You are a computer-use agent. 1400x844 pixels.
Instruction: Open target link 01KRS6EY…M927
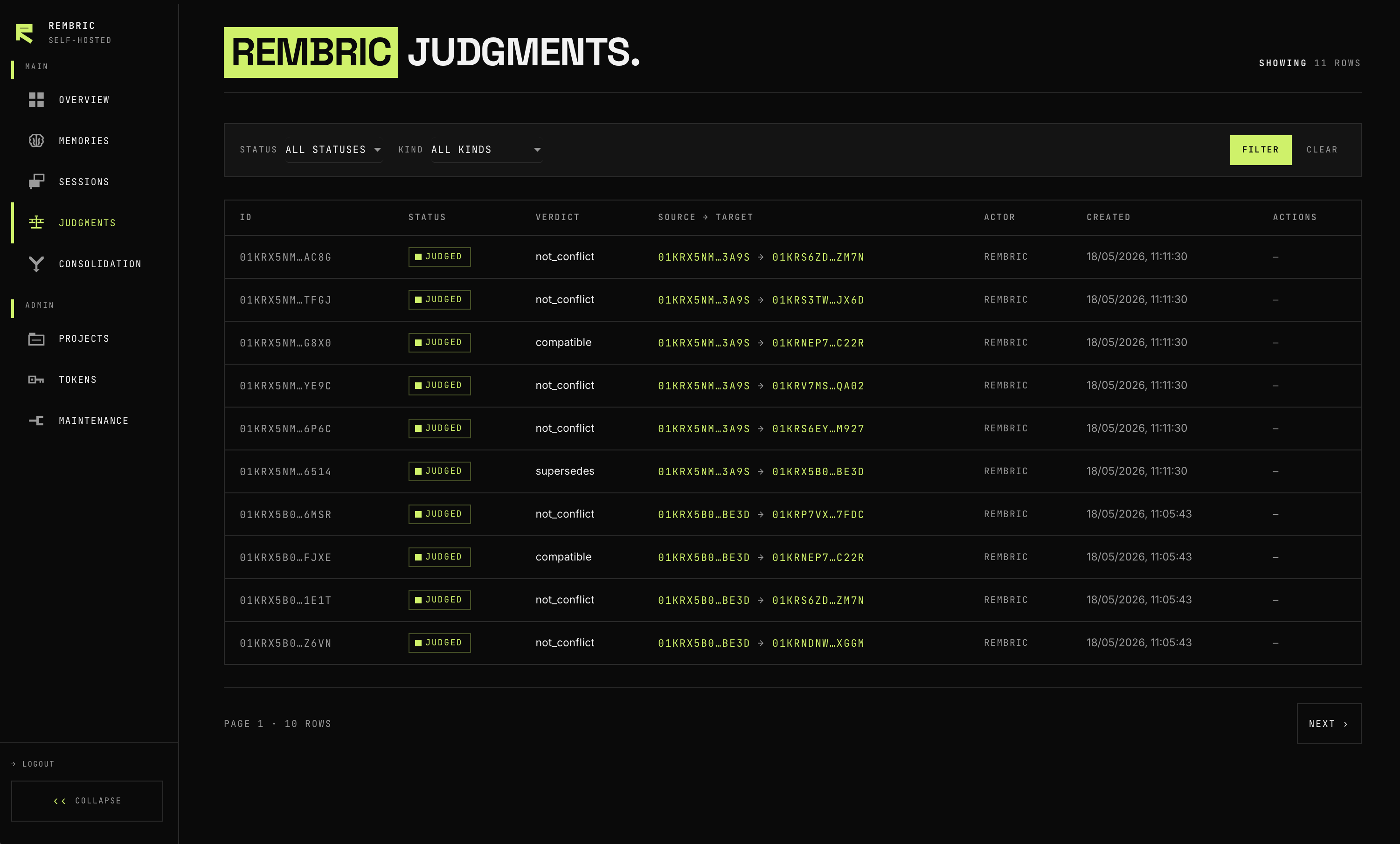tap(818, 429)
